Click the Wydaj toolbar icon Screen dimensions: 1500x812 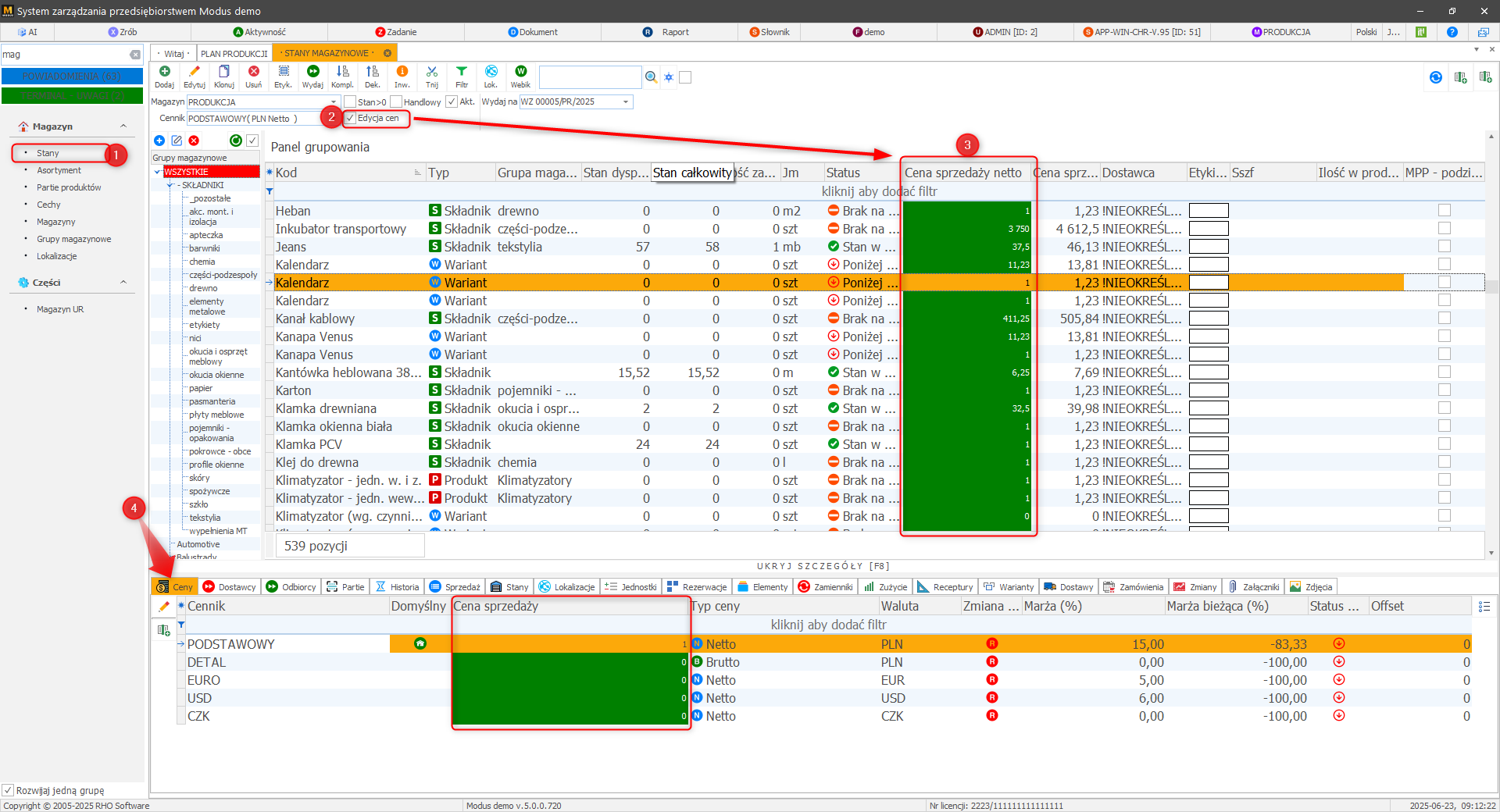point(312,73)
